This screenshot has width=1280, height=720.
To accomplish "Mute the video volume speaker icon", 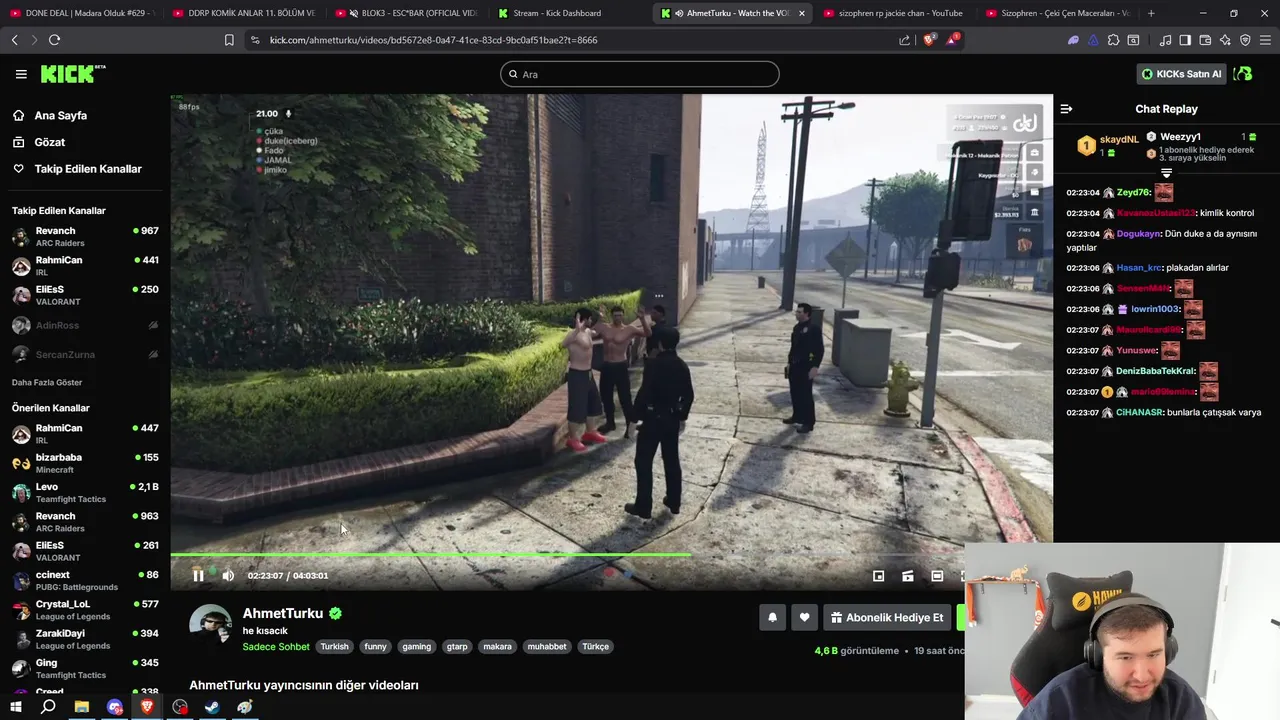I will coord(228,575).
